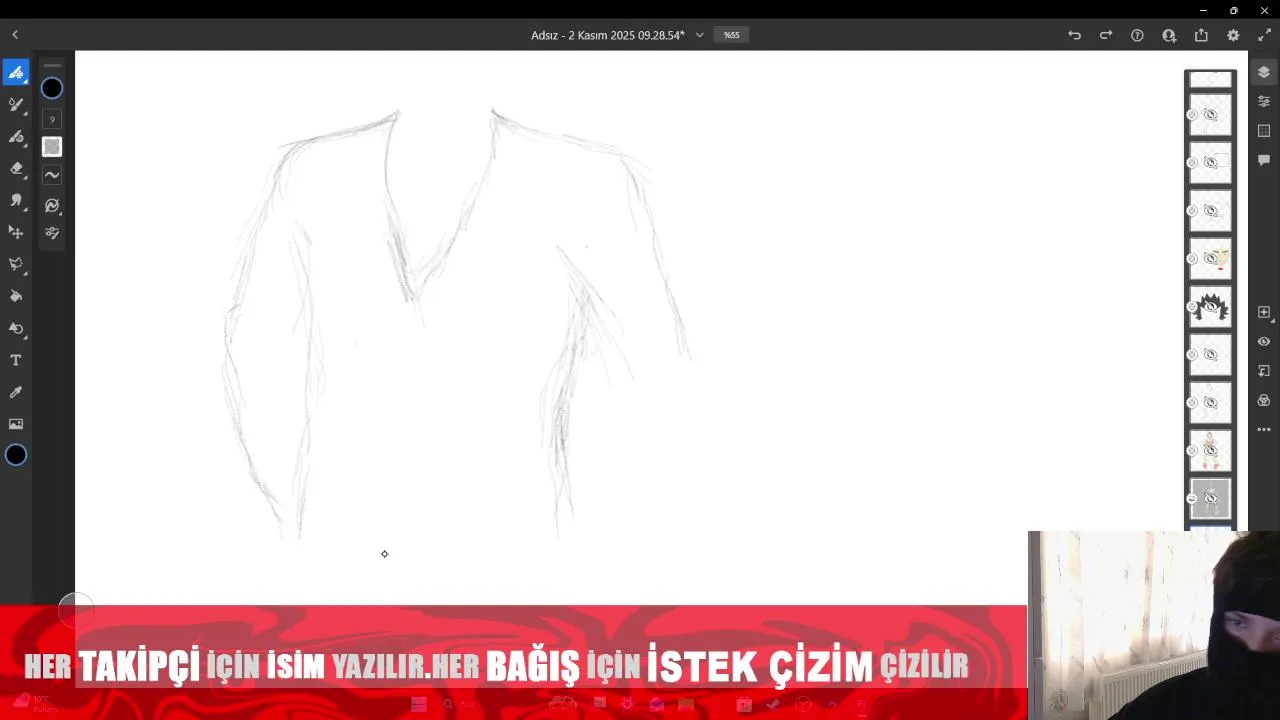The image size is (1280, 720).
Task: Click the Place Image tool
Action: tap(16, 424)
